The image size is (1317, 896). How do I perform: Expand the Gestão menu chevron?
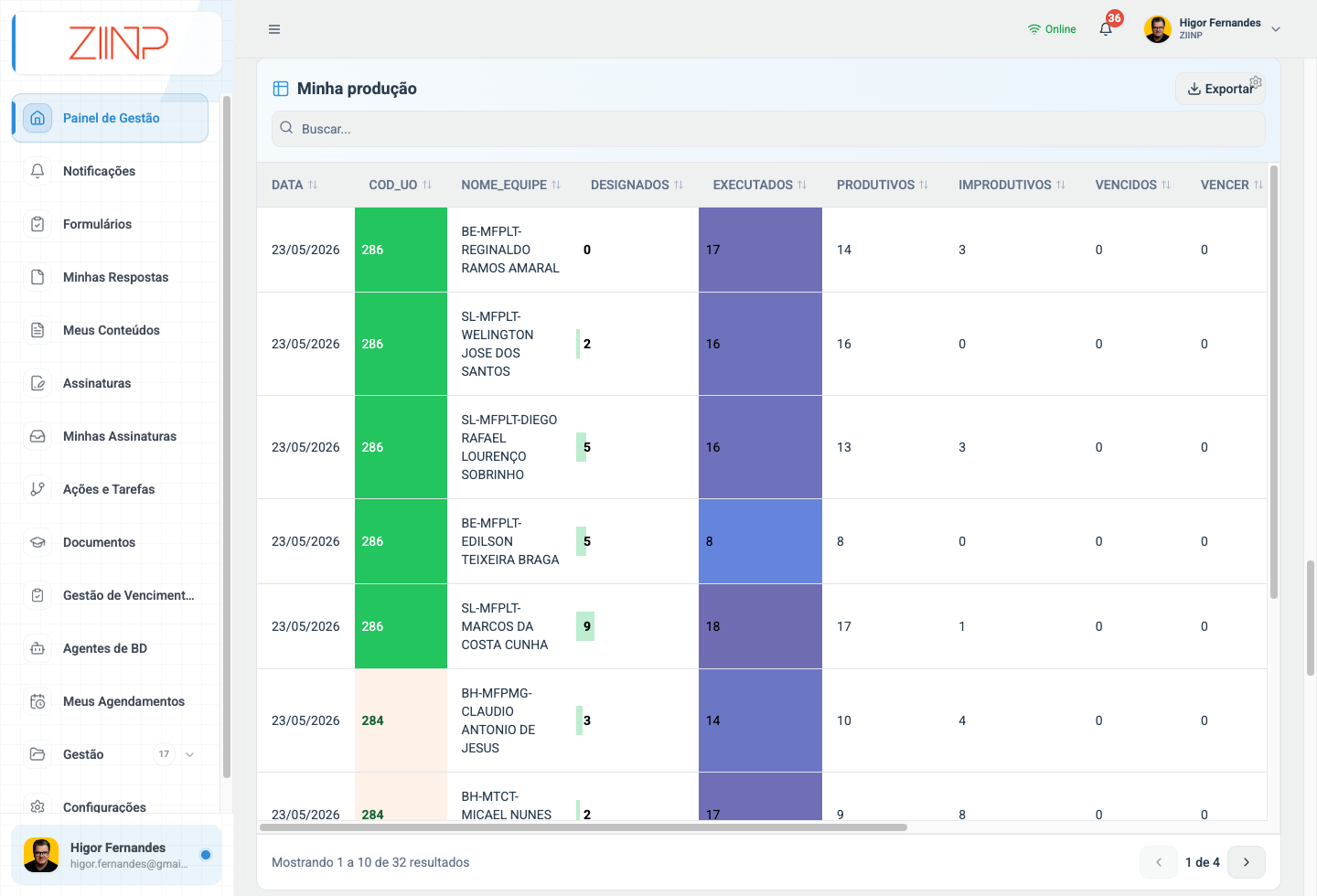click(x=190, y=754)
